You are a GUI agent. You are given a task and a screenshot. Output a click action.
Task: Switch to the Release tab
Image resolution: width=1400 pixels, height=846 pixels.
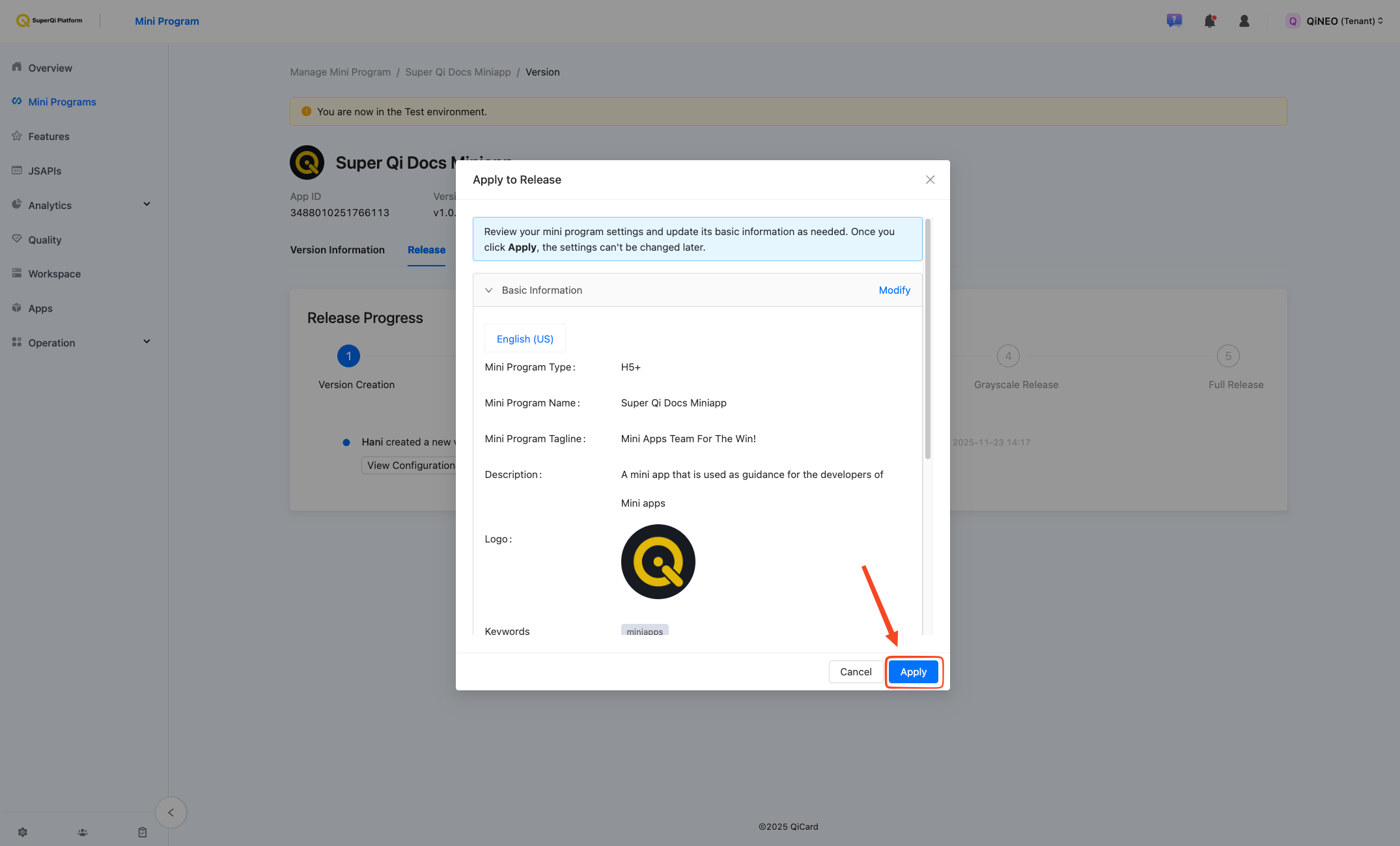[x=427, y=250]
